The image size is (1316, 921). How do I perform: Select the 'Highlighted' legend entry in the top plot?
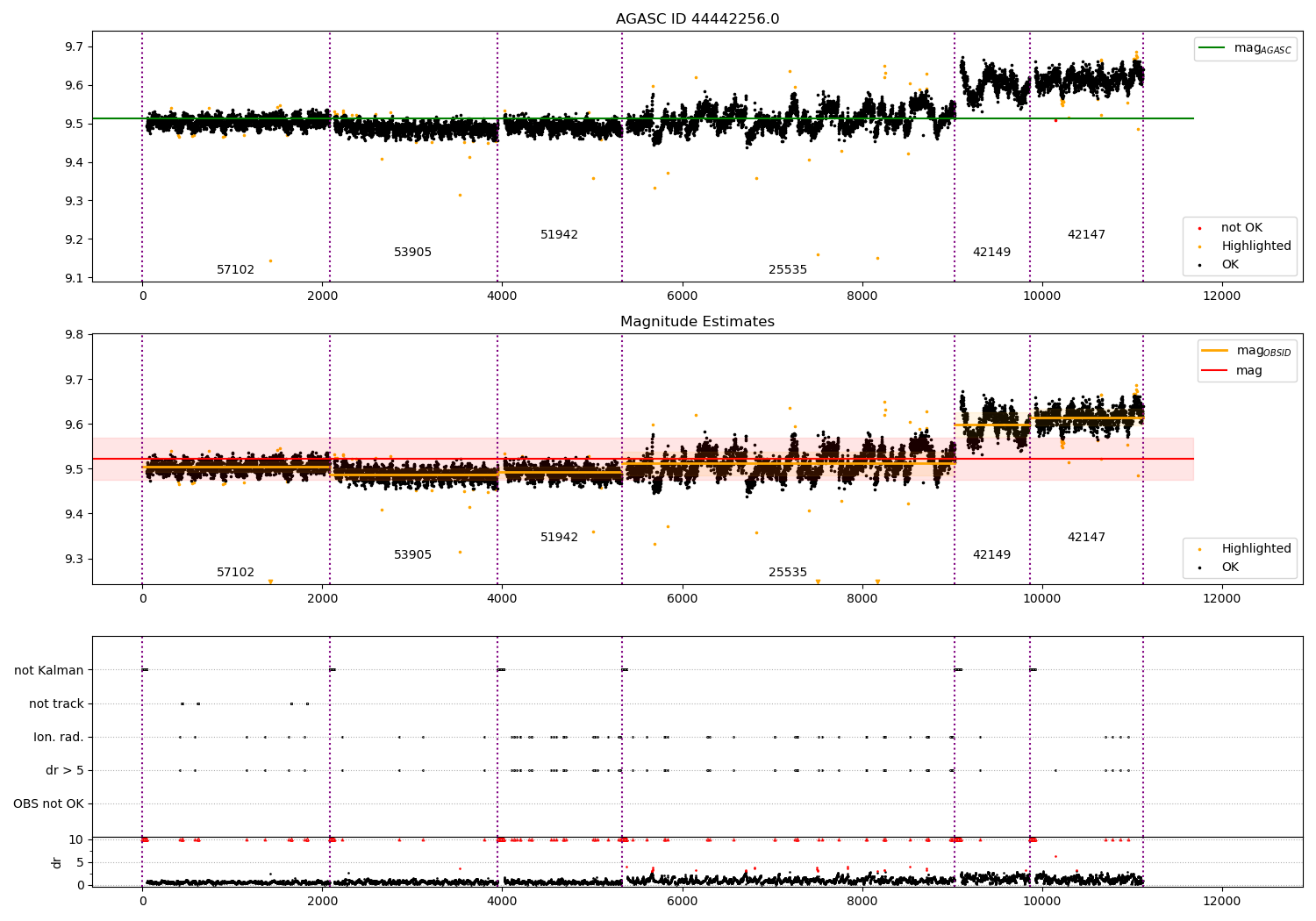coord(1256,246)
